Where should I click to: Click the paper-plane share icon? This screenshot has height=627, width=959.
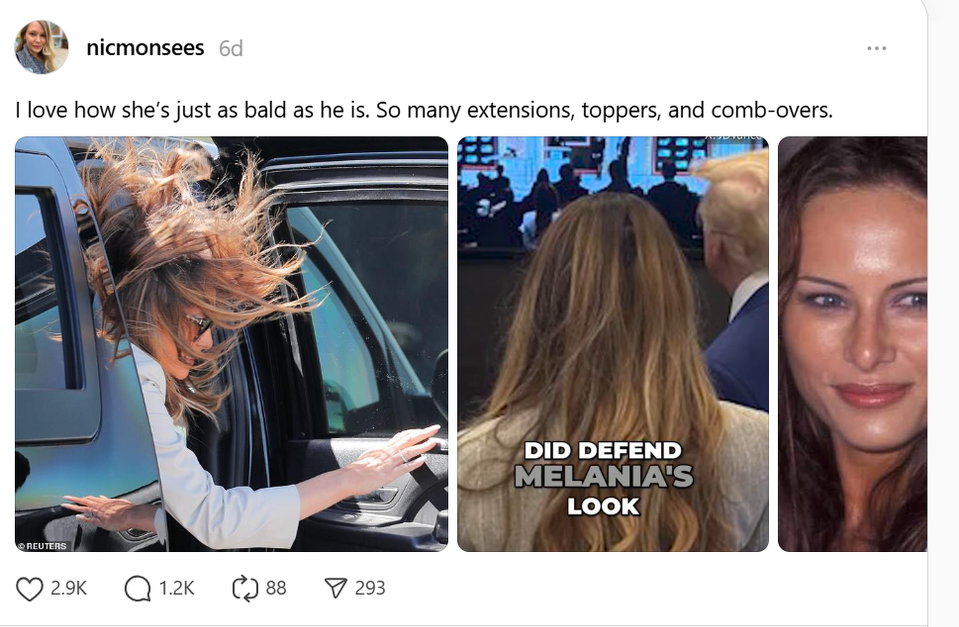(x=335, y=588)
